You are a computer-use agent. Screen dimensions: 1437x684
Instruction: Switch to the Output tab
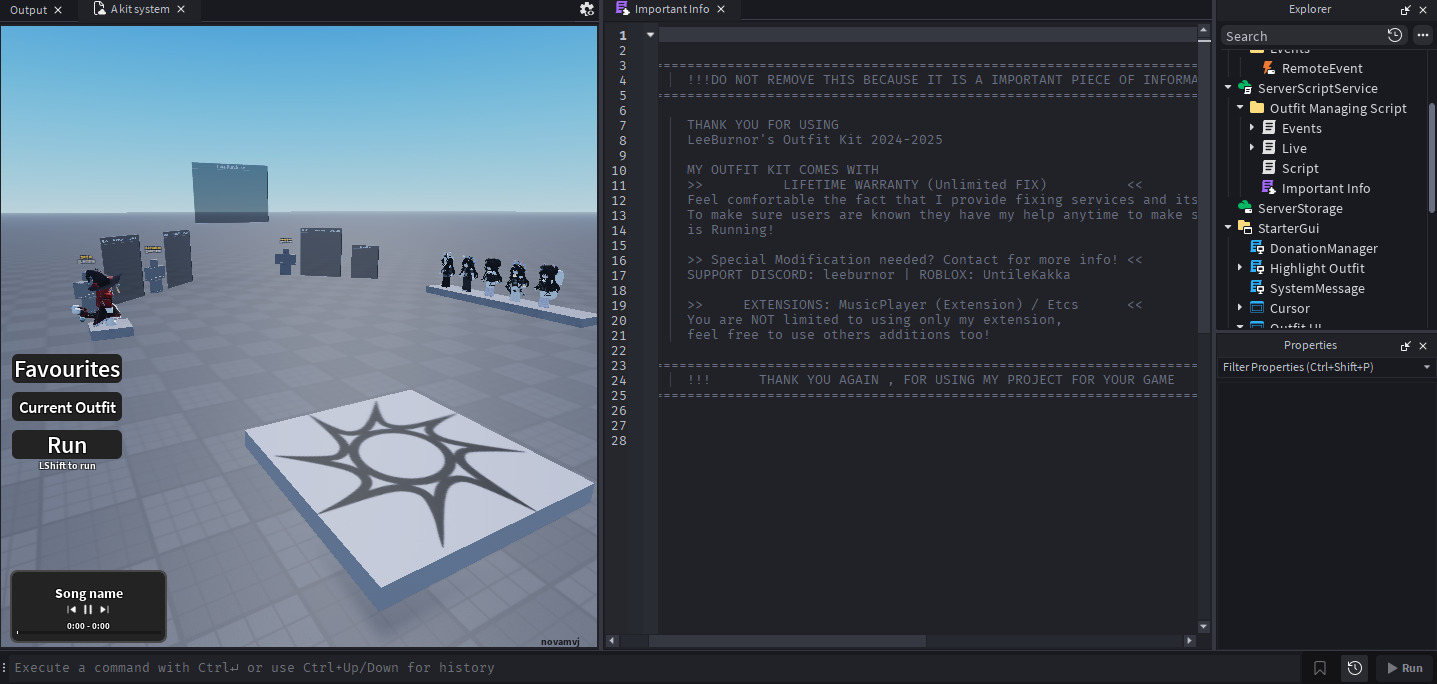29,9
